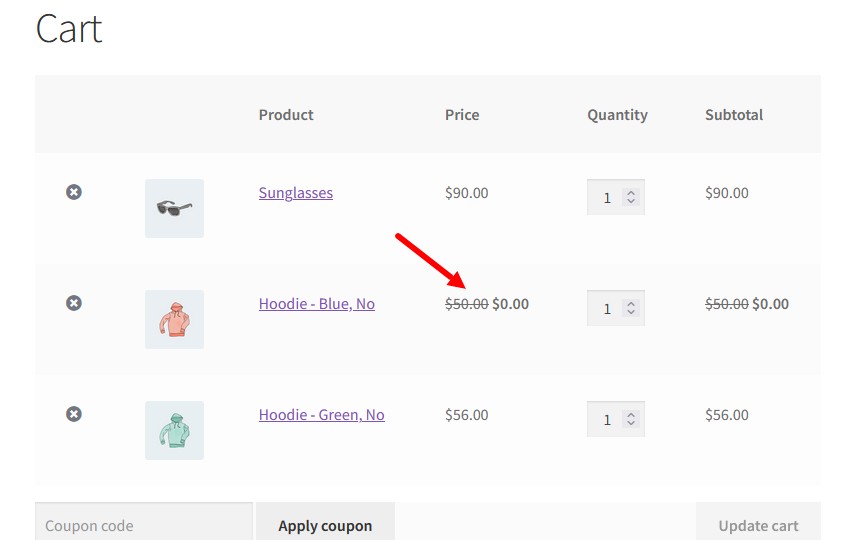The image size is (845, 540).
Task: Increase Hoodie - Green quantity with up arrow
Action: pos(631,414)
